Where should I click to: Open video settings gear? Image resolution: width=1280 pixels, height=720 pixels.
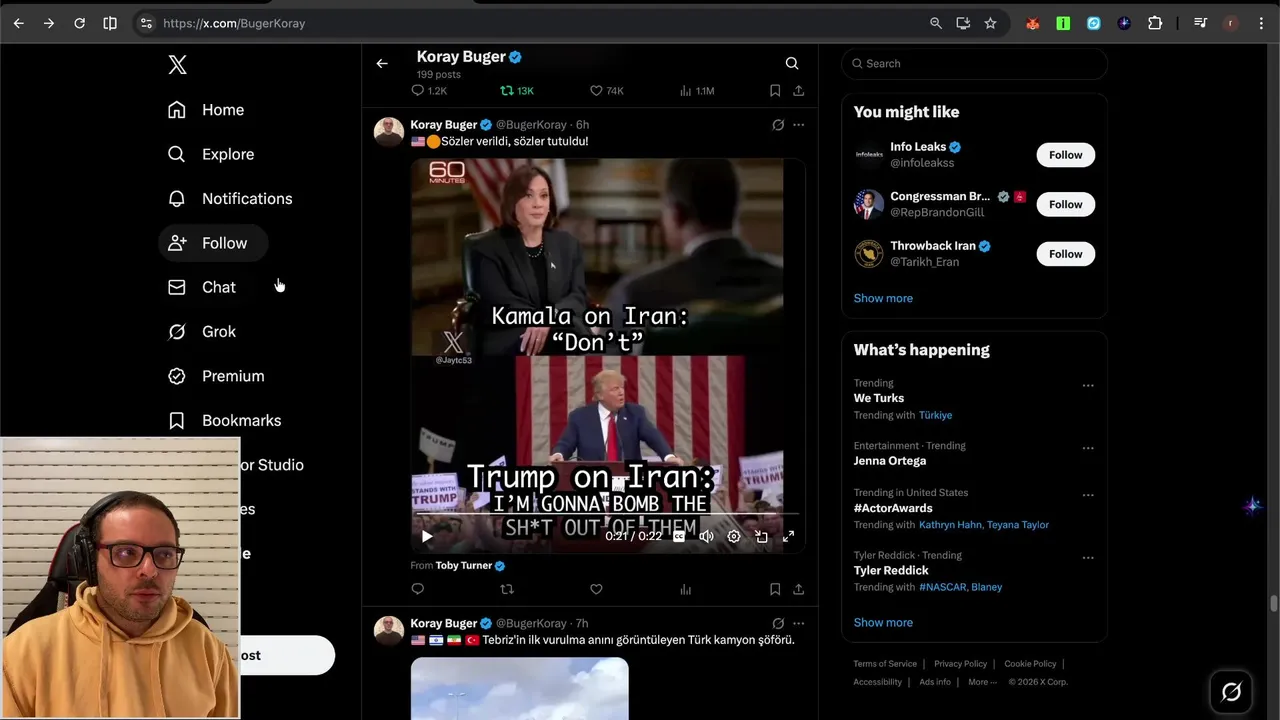734,537
